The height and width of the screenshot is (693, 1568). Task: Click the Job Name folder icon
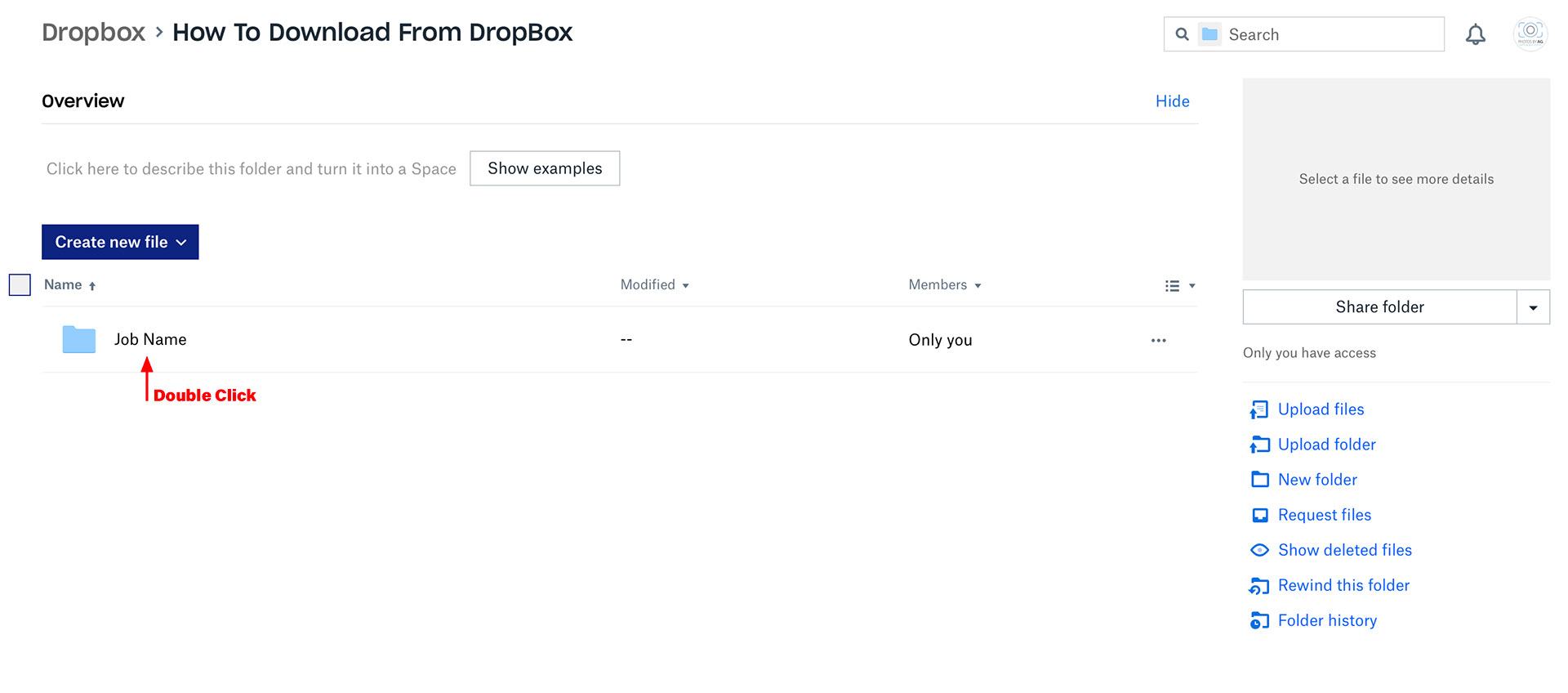pos(79,339)
